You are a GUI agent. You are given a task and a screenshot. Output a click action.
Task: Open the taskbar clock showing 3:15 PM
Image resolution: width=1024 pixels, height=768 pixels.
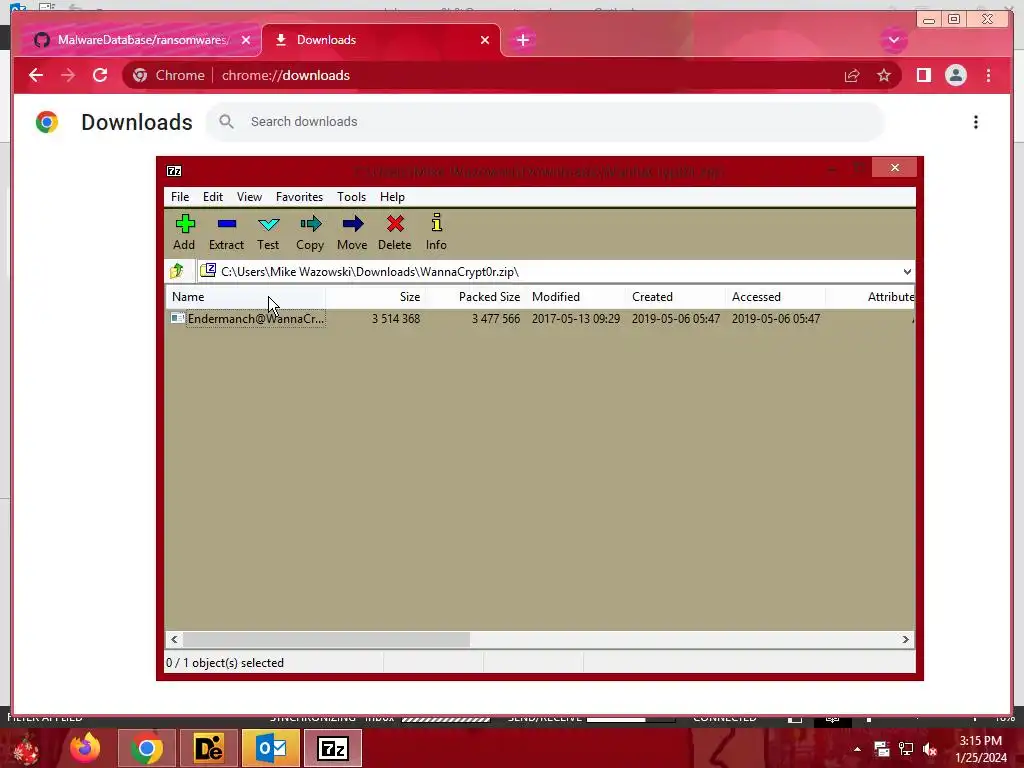coord(981,749)
